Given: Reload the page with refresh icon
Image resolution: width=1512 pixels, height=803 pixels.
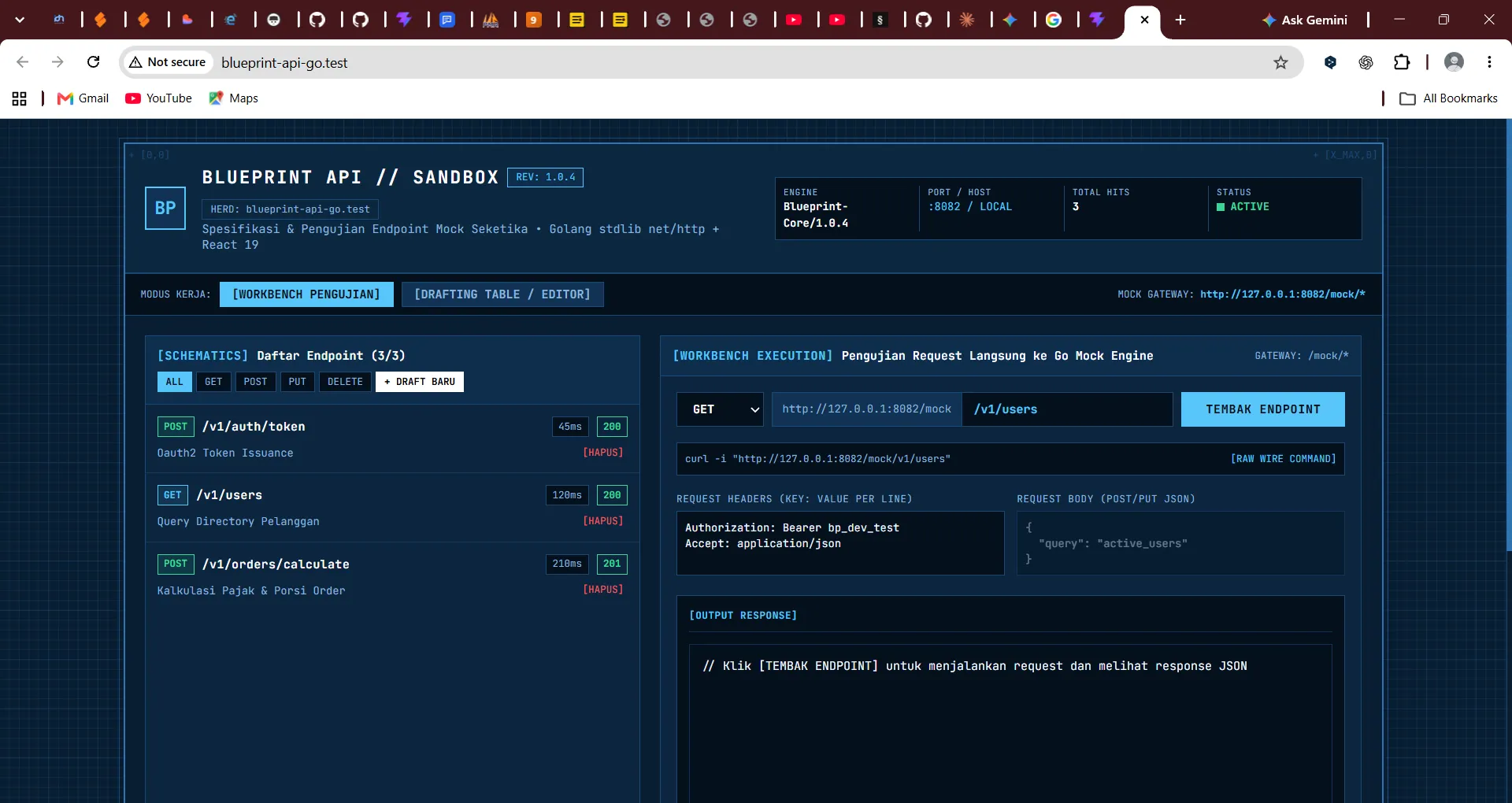Looking at the screenshot, I should (x=93, y=62).
